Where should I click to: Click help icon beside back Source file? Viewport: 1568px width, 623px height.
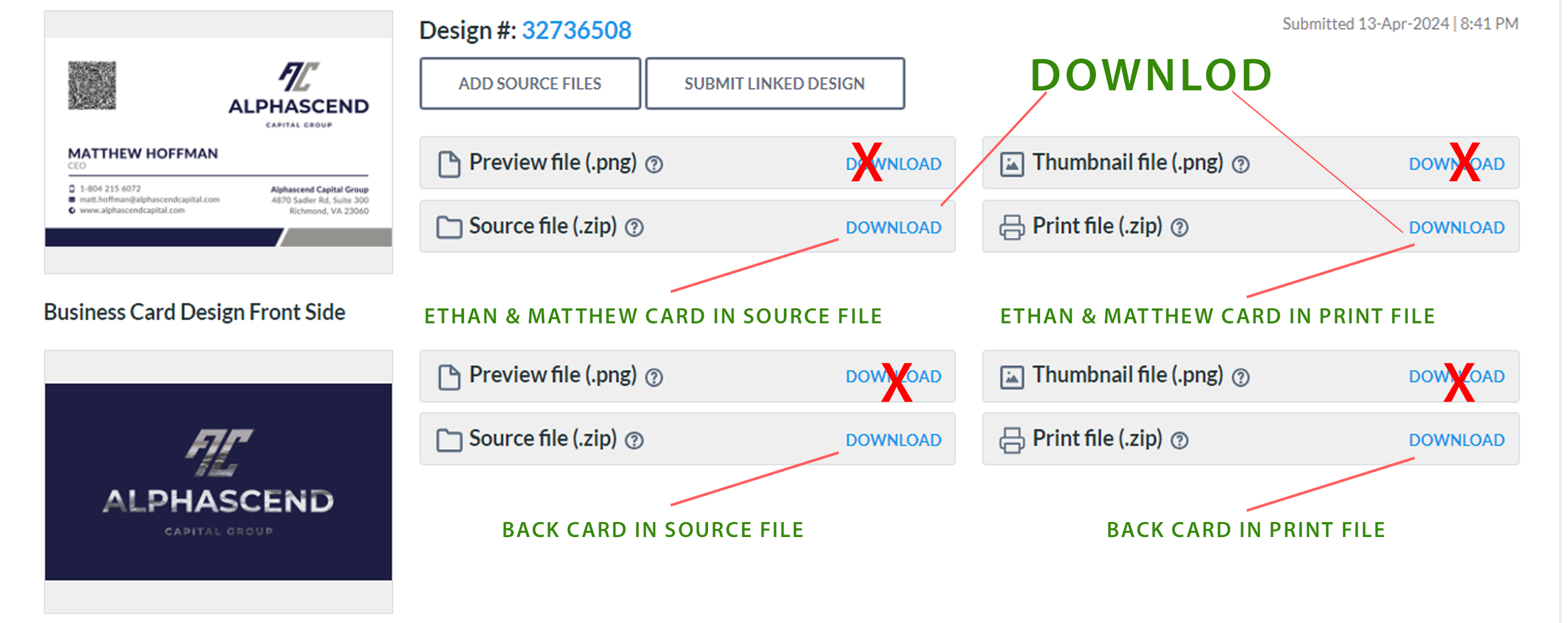click(634, 441)
